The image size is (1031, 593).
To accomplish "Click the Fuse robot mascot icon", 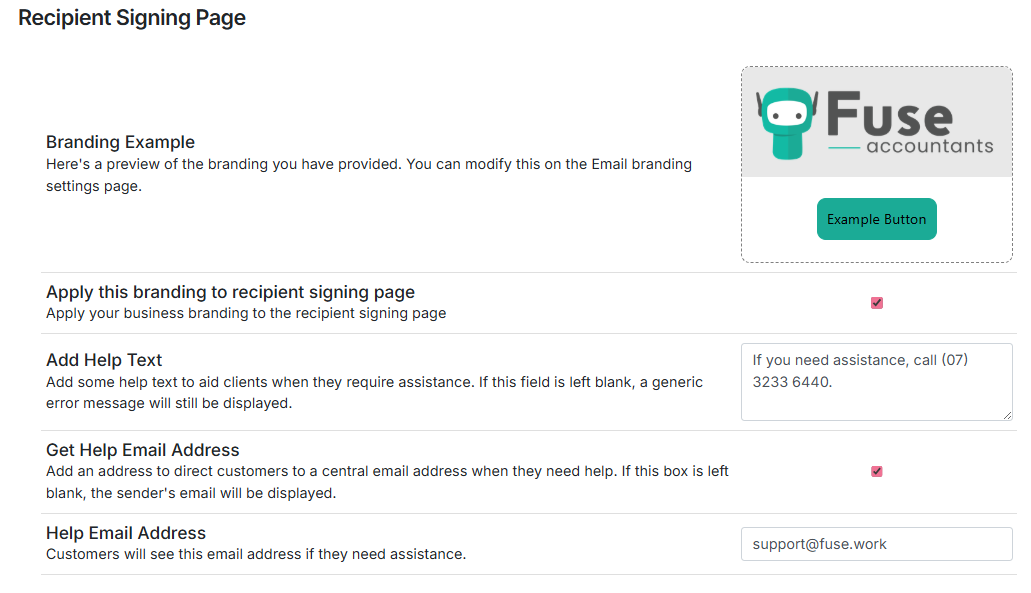I will [788, 123].
